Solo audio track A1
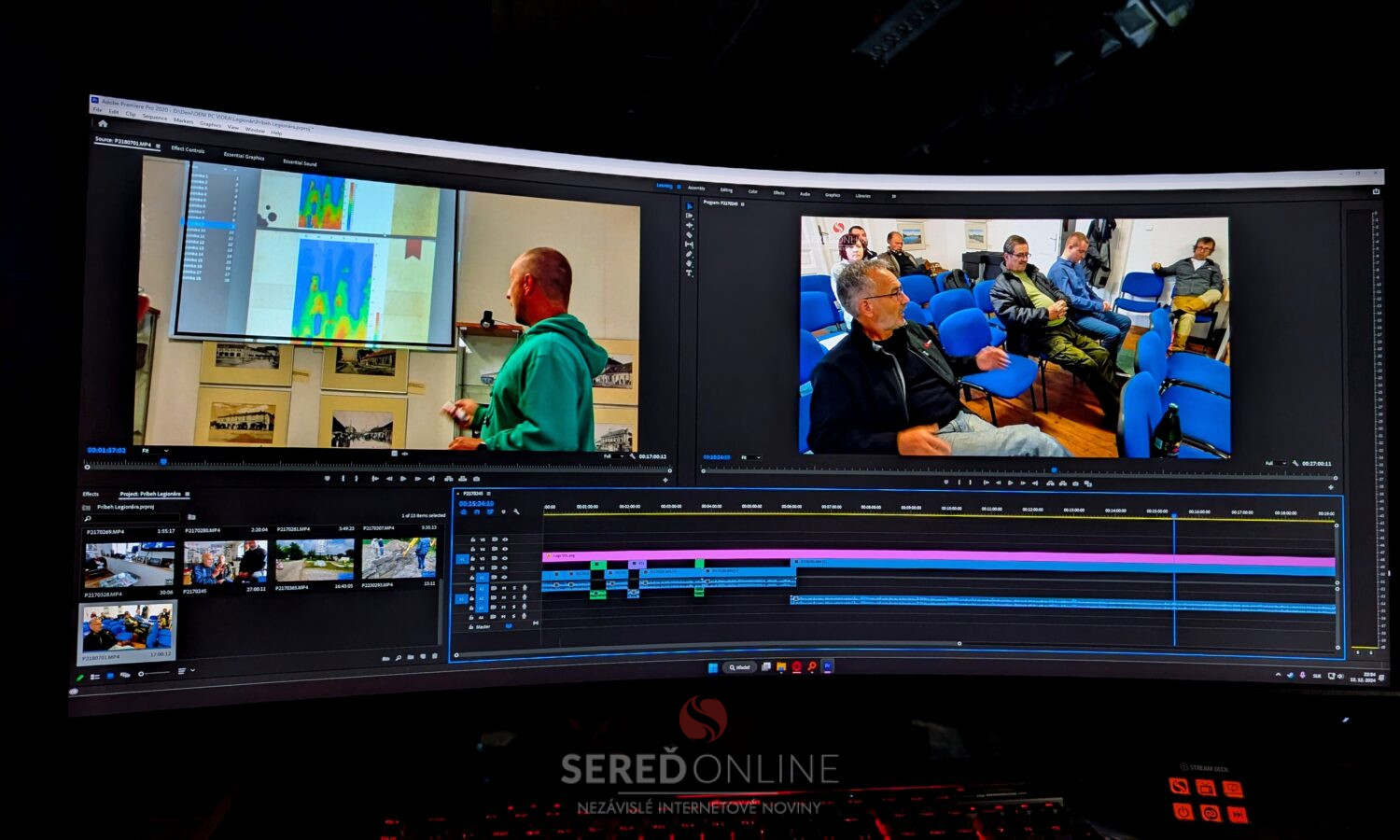 tap(514, 588)
